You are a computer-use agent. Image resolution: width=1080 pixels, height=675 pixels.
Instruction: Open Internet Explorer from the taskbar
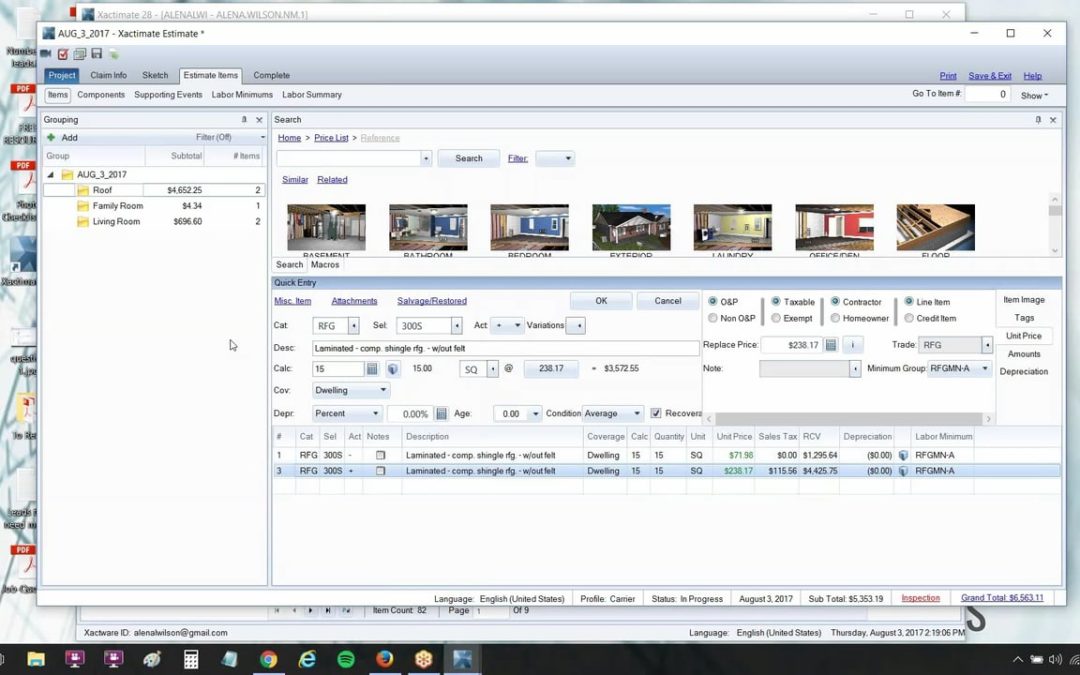(x=307, y=659)
